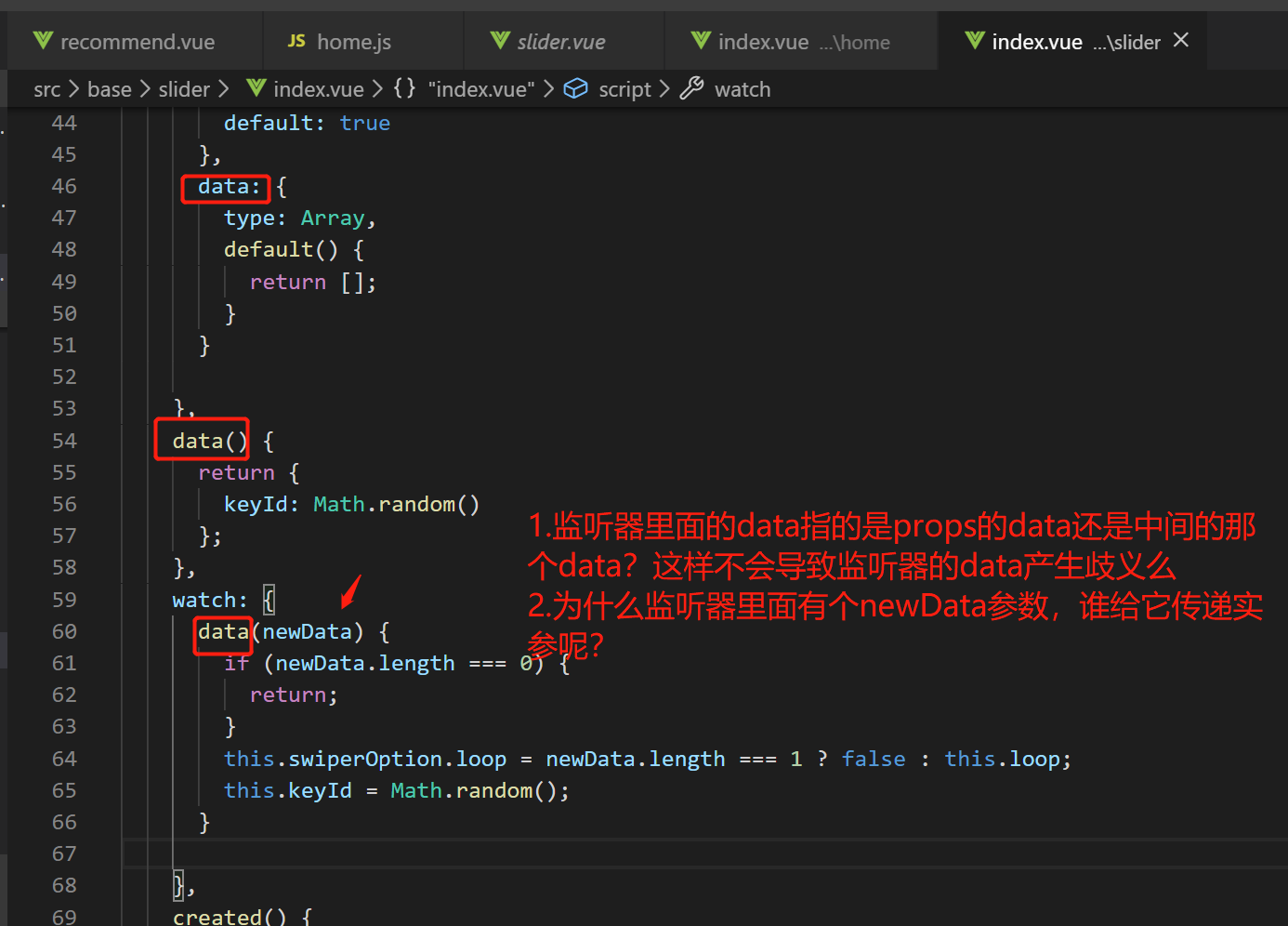The height and width of the screenshot is (926, 1288).
Task: Open the slider breadcrumb folder
Action: click(x=184, y=89)
